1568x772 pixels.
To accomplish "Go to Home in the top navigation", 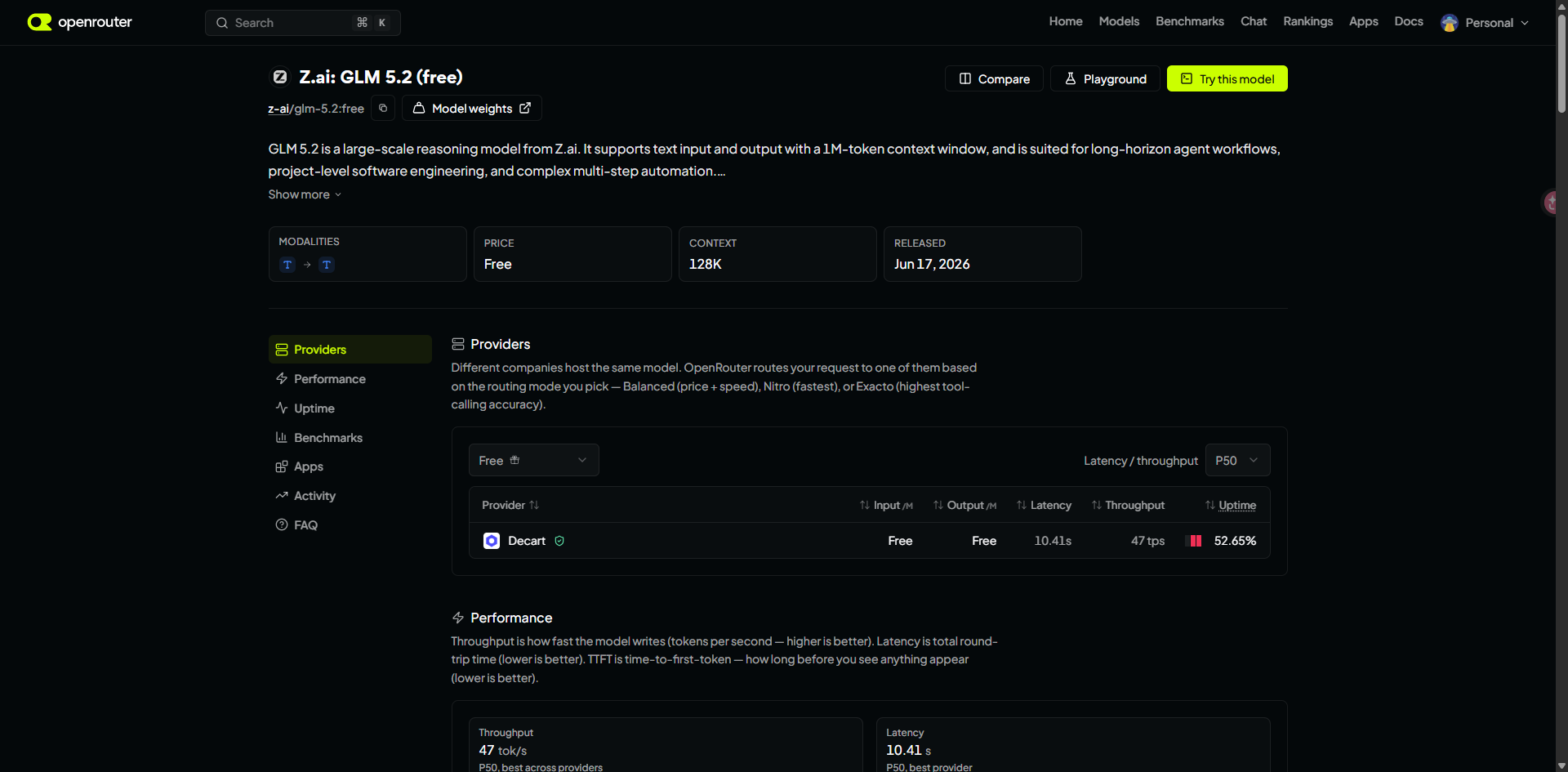I will (1066, 21).
